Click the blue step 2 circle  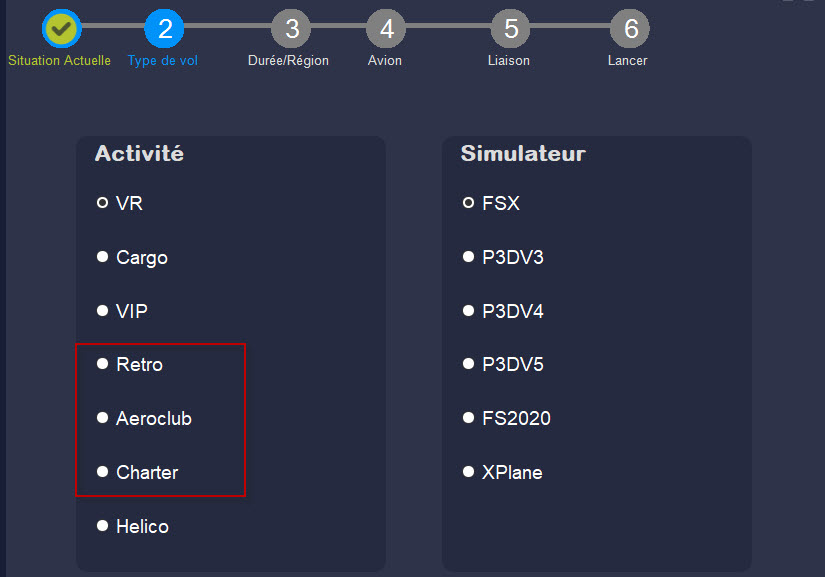click(x=165, y=28)
